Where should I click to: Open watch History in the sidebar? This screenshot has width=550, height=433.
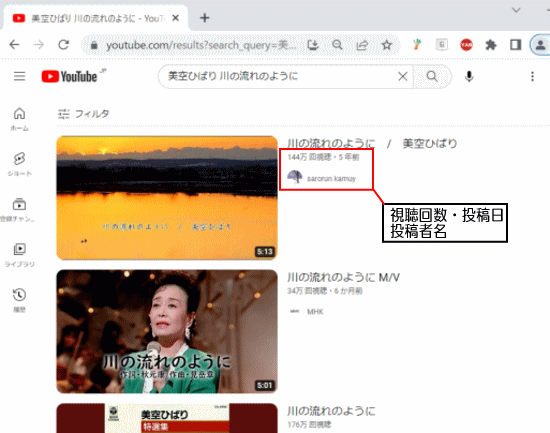coord(19,300)
